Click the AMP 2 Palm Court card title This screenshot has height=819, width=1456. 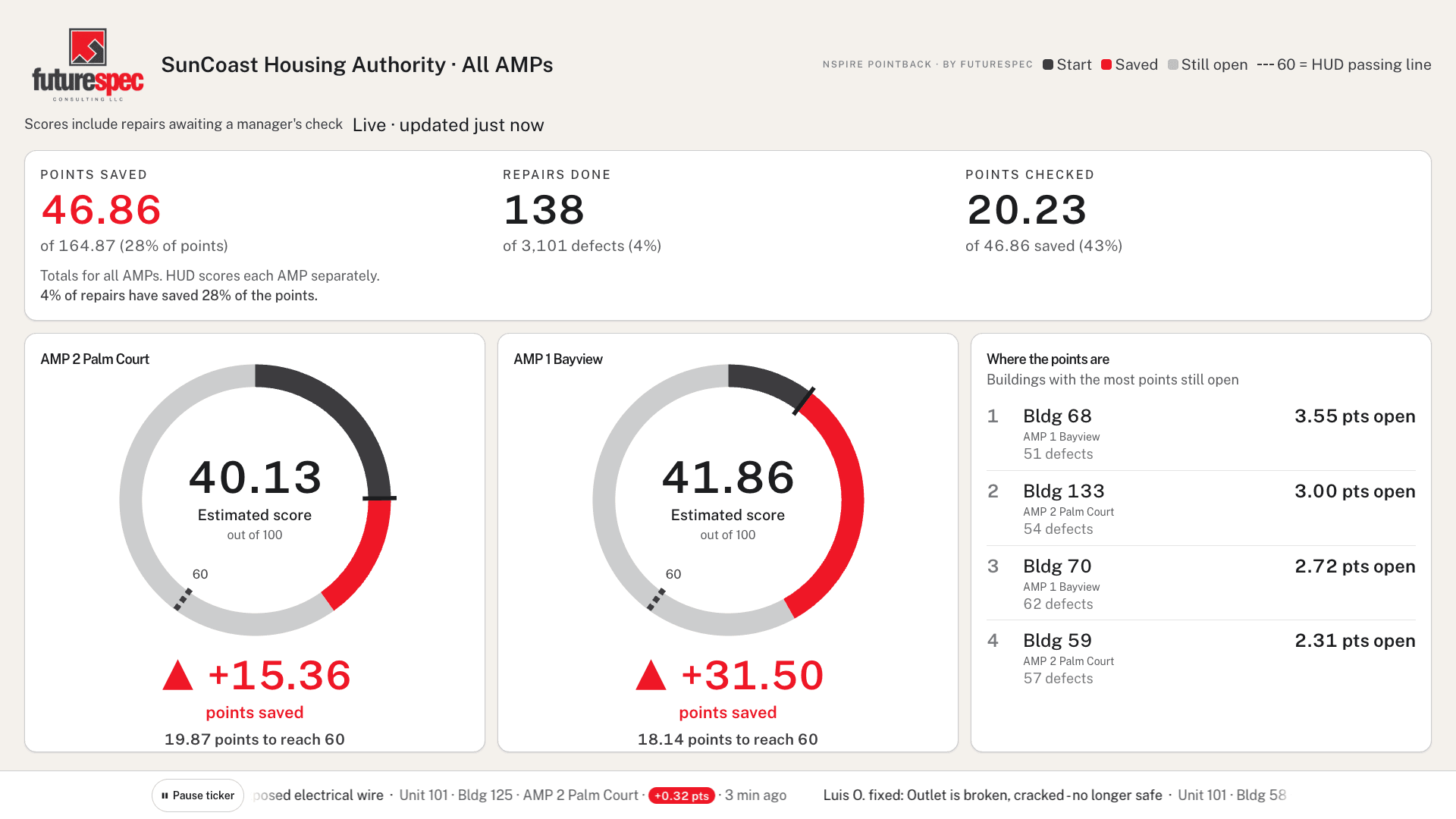point(95,359)
